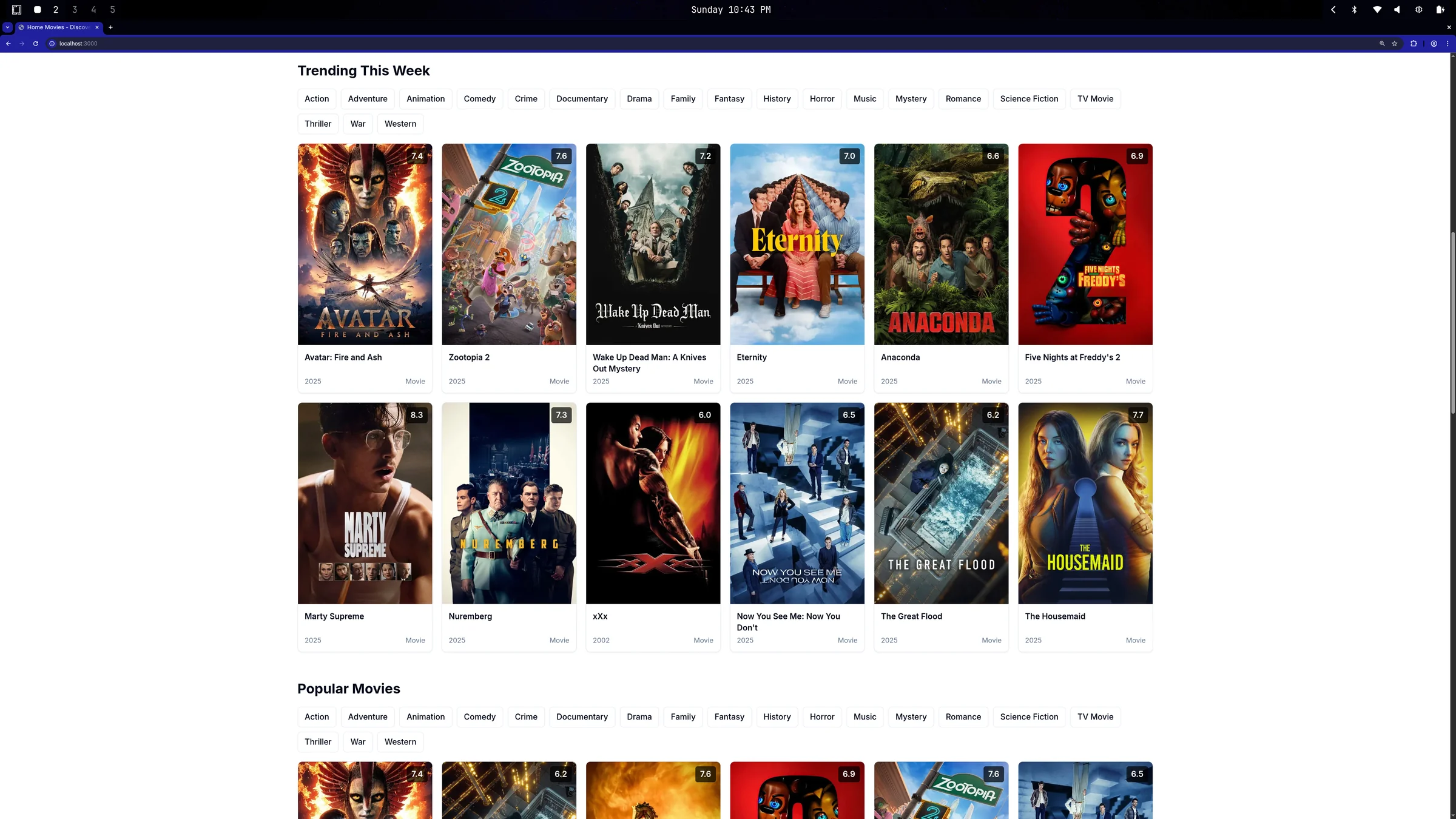Open Five Nights at Freddy's 2 trending poster
Screen dimensions: 1456x819
click(1085, 244)
